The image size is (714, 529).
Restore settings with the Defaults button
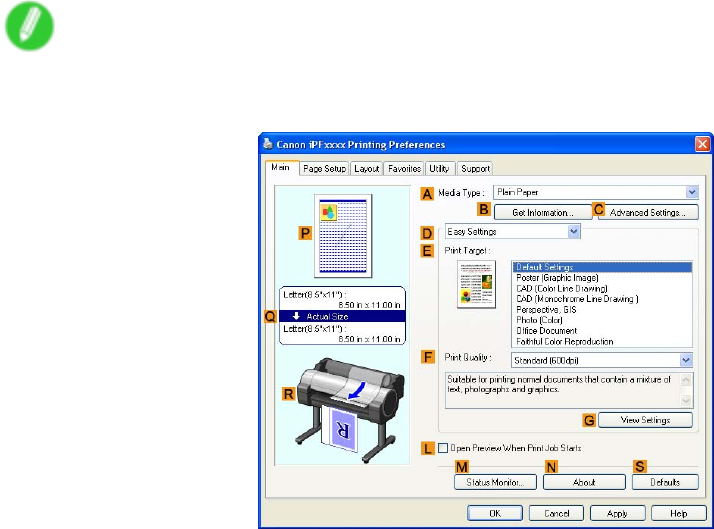[665, 482]
